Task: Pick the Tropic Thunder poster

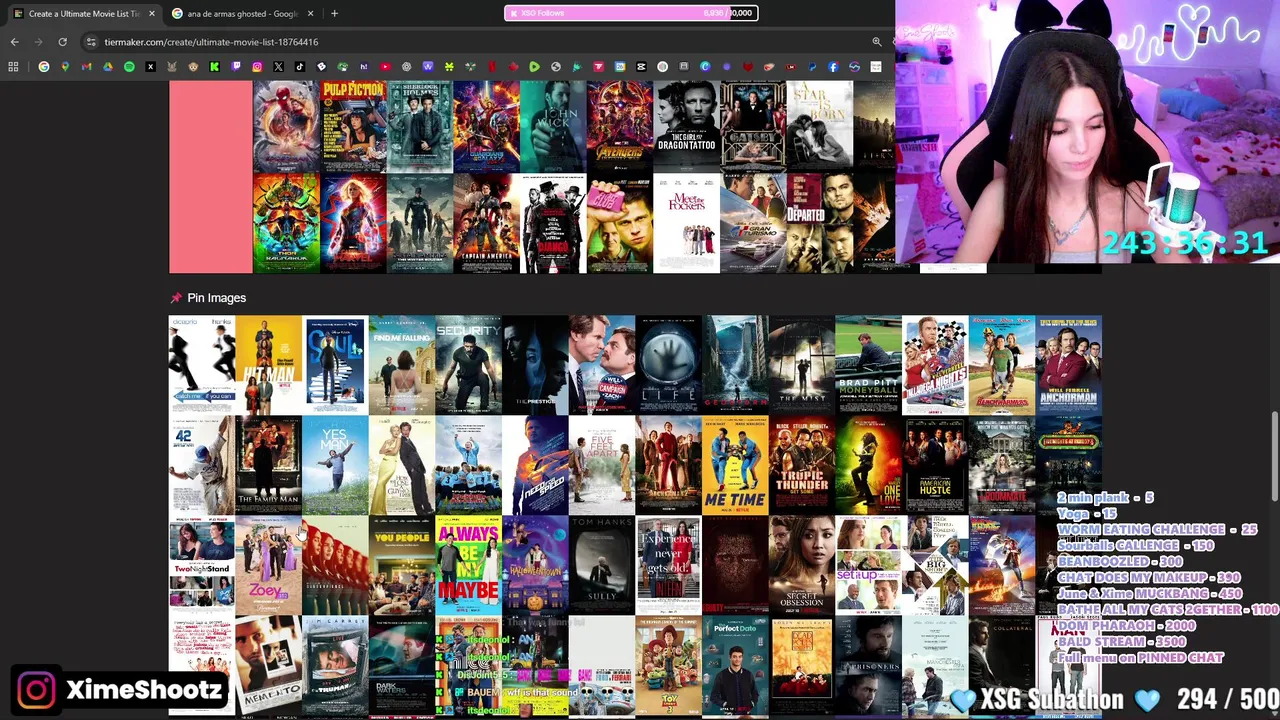Action: tap(802, 465)
